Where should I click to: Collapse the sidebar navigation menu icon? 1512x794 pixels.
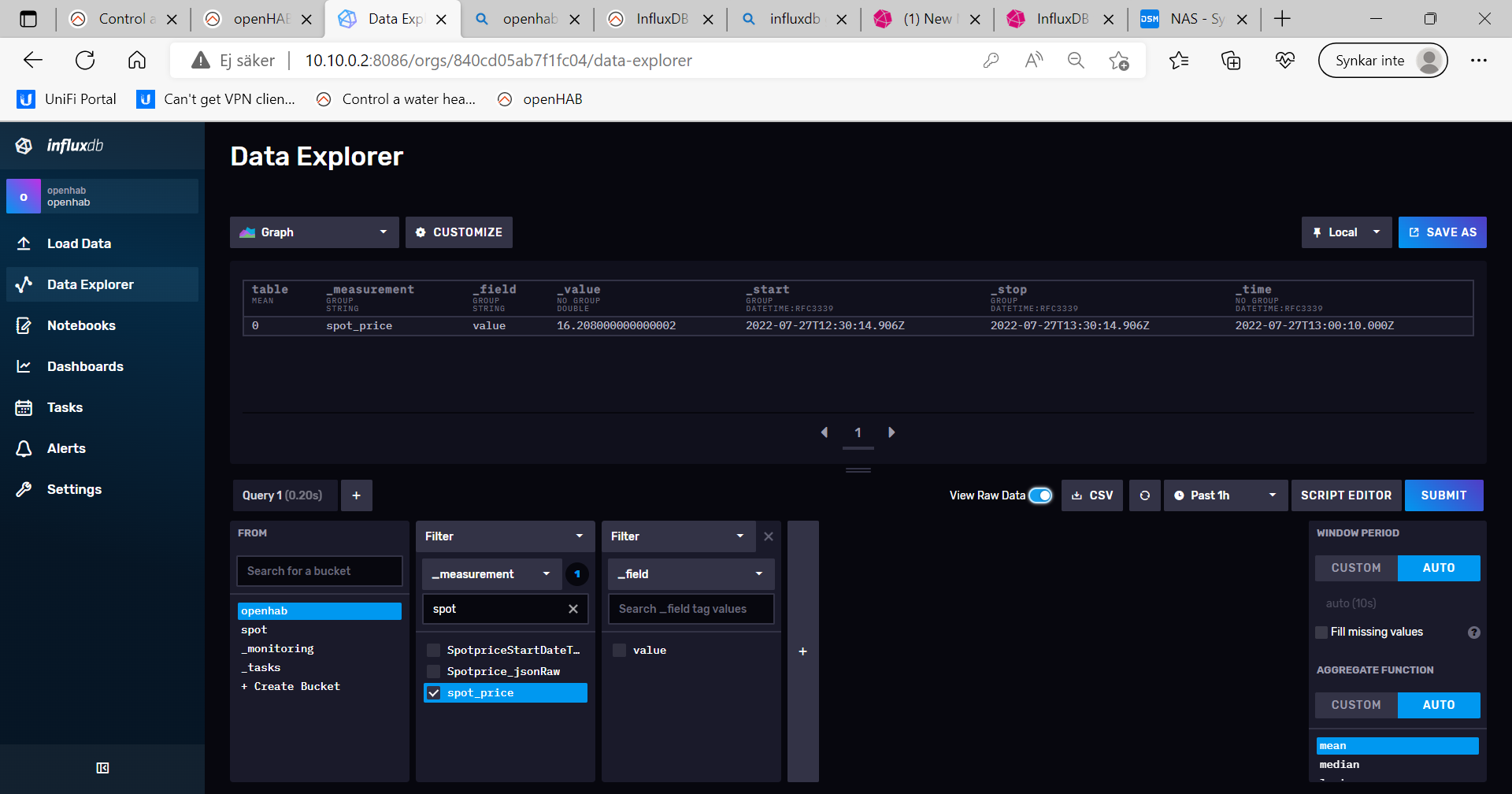(102, 768)
